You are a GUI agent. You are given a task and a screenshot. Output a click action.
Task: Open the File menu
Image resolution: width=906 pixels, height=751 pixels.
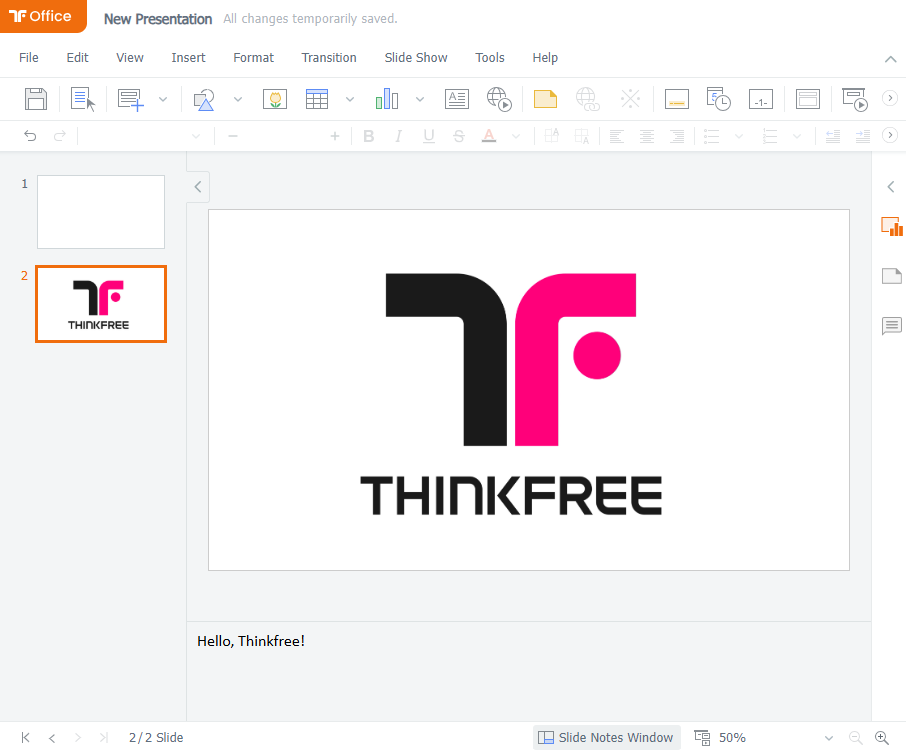pos(29,58)
